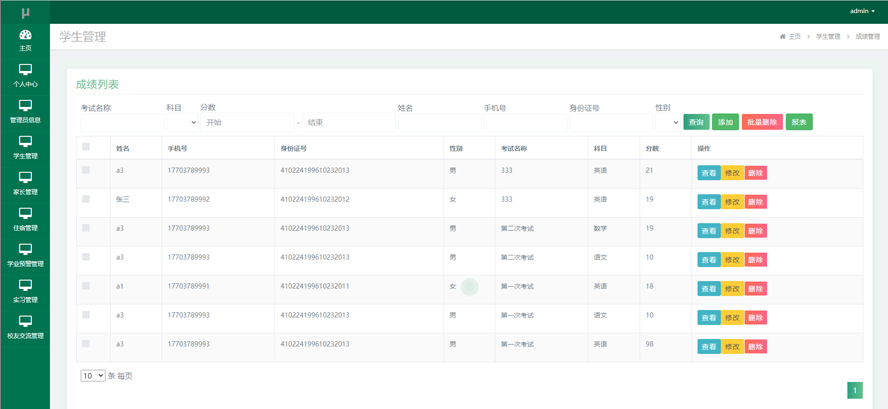Viewport: 888px width, 409px height.
Task: Open the 科目 filter dropdown
Action: pos(182,122)
